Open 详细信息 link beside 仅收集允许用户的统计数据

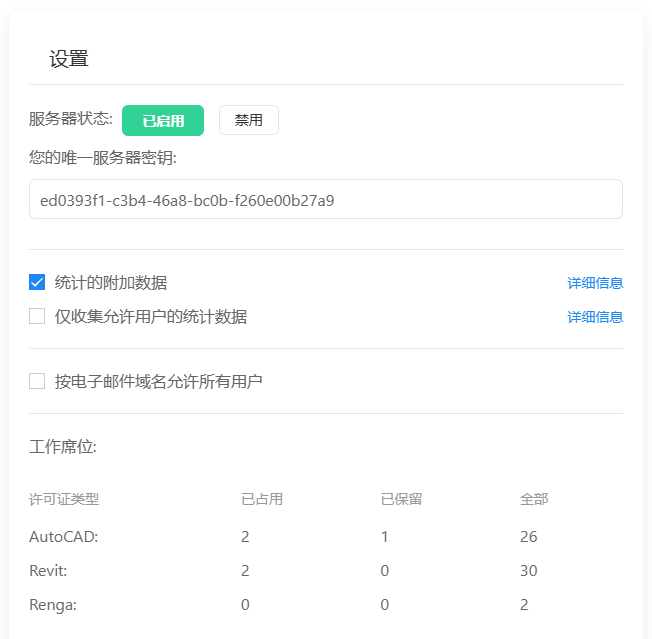pyautogui.click(x=595, y=317)
